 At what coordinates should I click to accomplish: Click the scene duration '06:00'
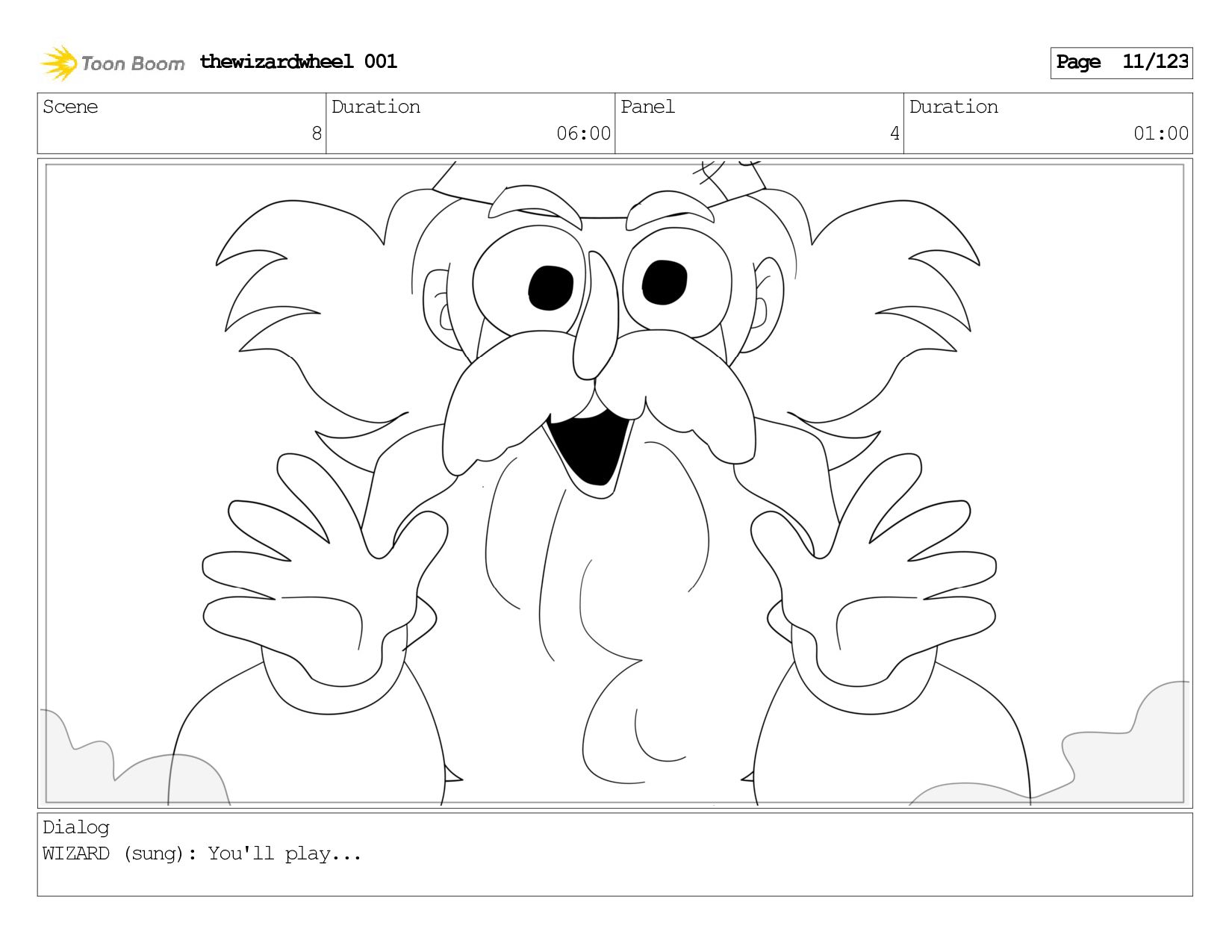(x=584, y=134)
